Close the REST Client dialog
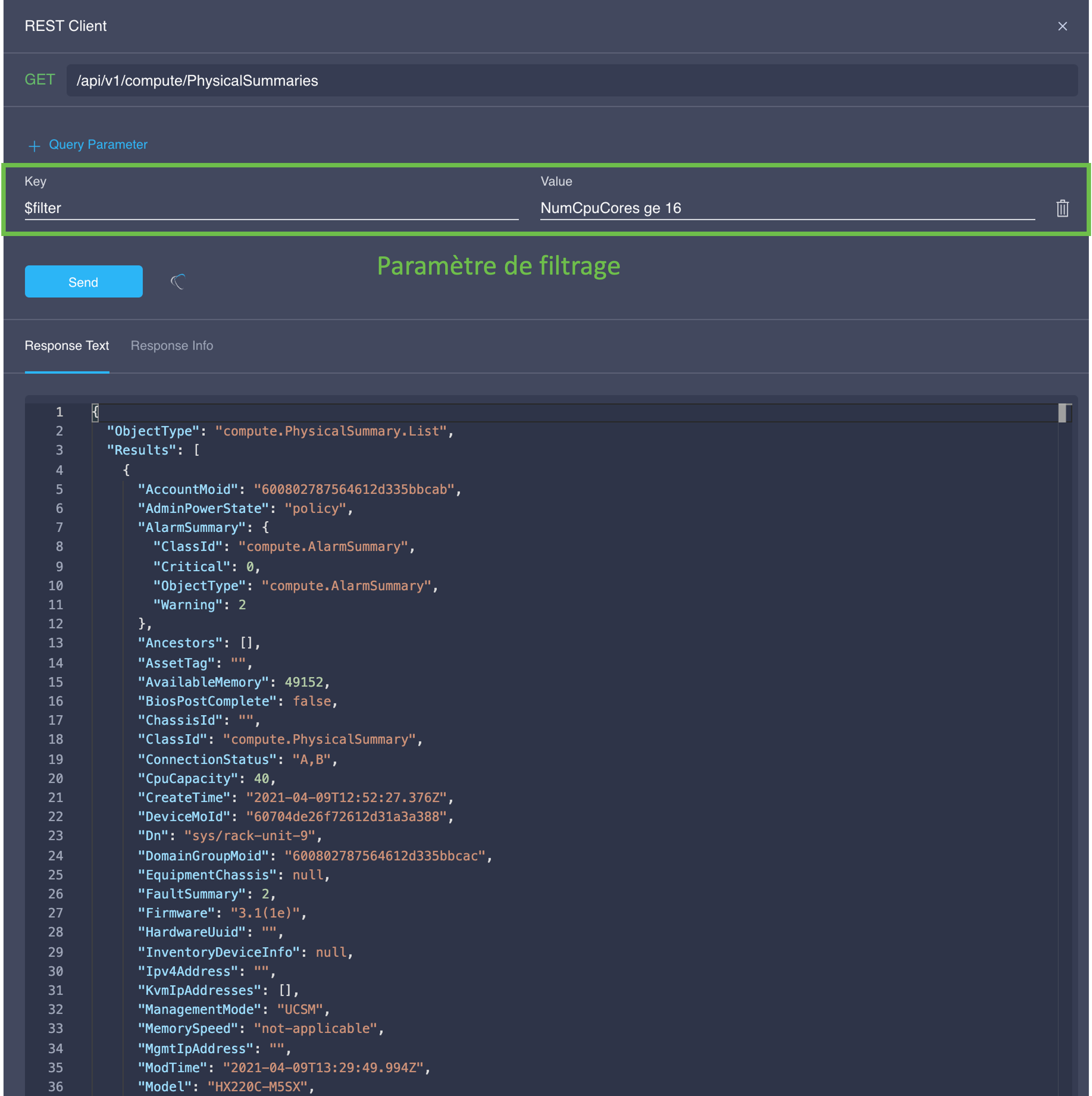 coord(1062,26)
